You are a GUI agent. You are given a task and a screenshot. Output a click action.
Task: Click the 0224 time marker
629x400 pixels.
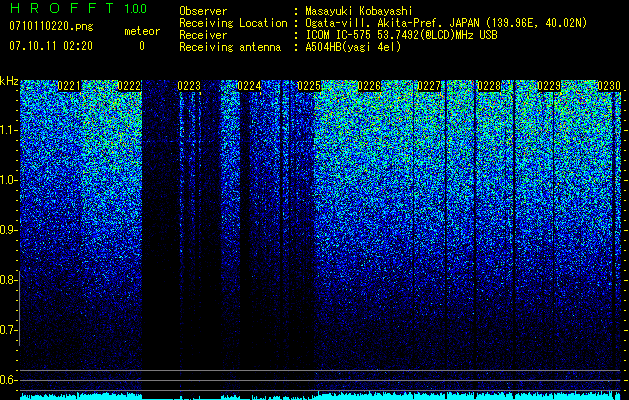point(249,86)
